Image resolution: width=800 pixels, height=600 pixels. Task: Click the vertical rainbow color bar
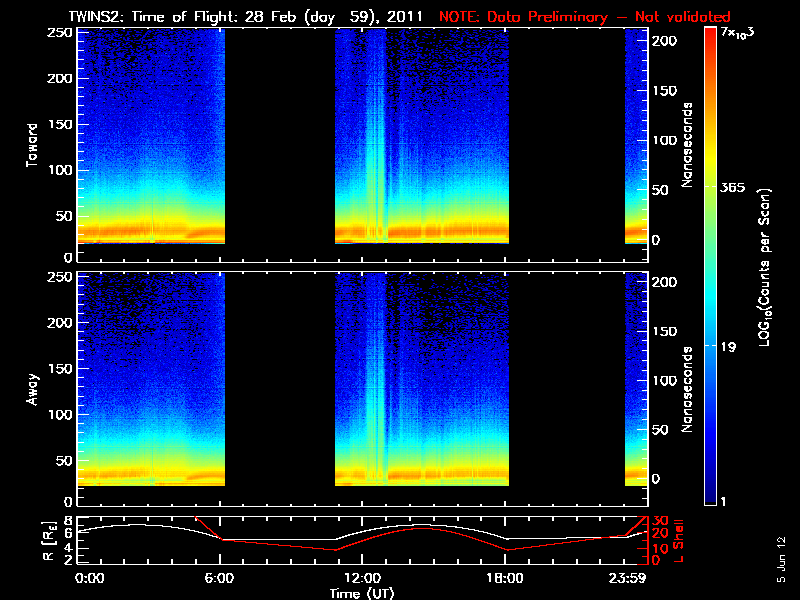(711, 267)
